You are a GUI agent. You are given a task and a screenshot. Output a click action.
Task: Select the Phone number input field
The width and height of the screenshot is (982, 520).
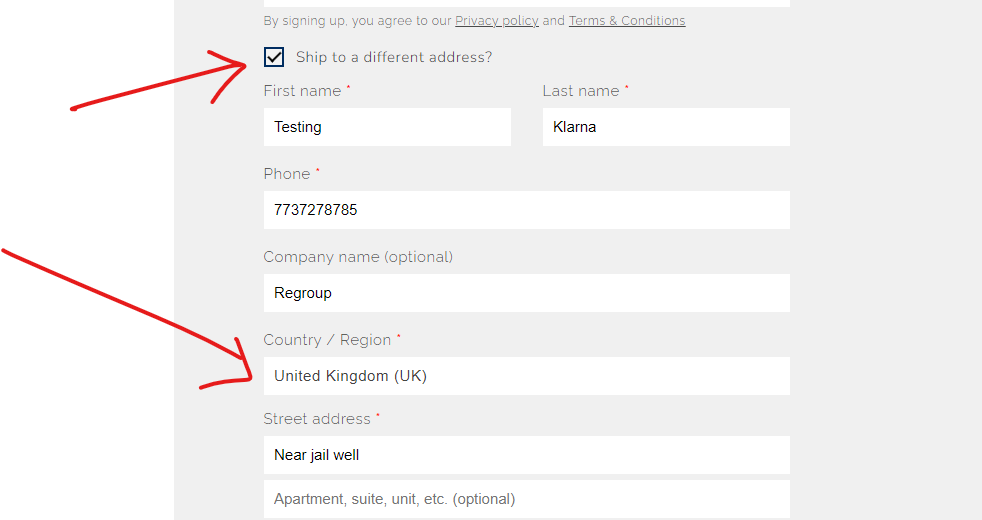point(527,210)
